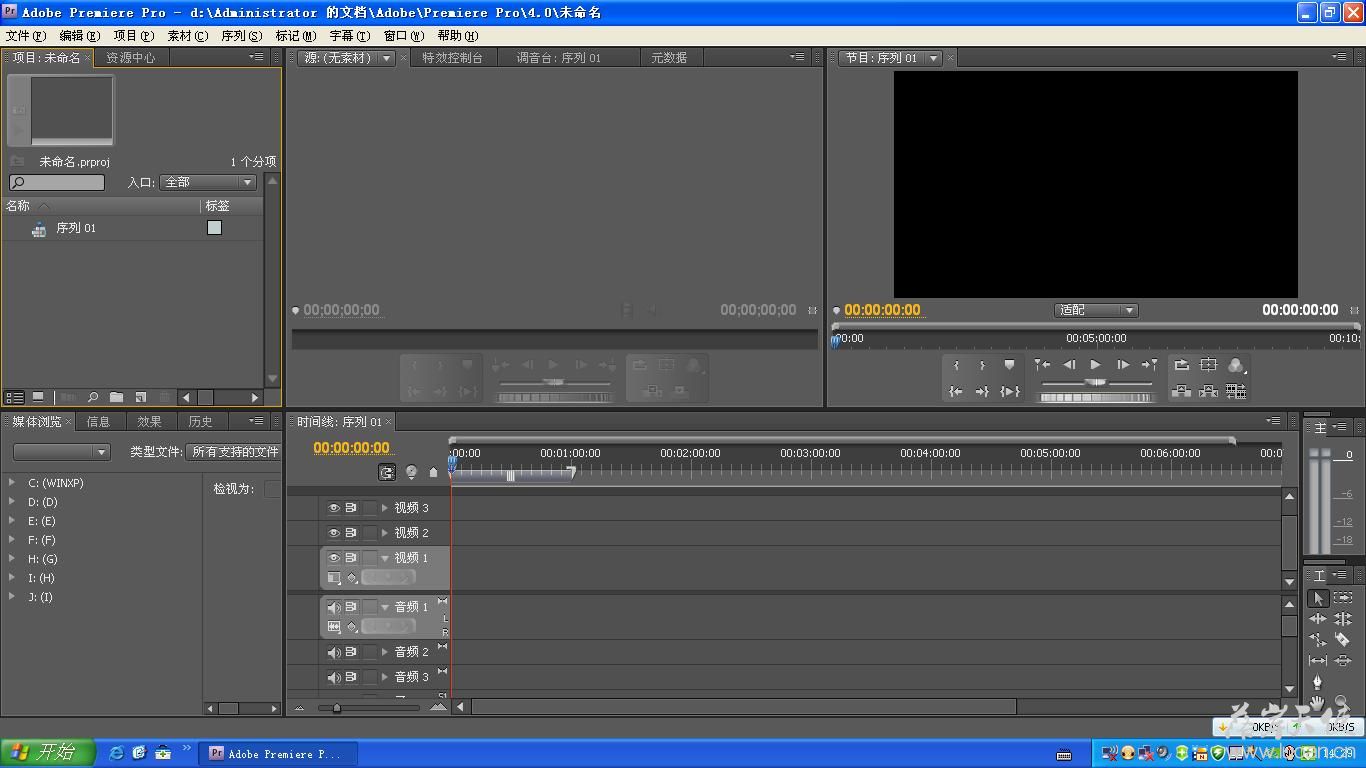This screenshot has height=768, width=1366.
Task: Play the program monitor sequence
Action: (1096, 365)
